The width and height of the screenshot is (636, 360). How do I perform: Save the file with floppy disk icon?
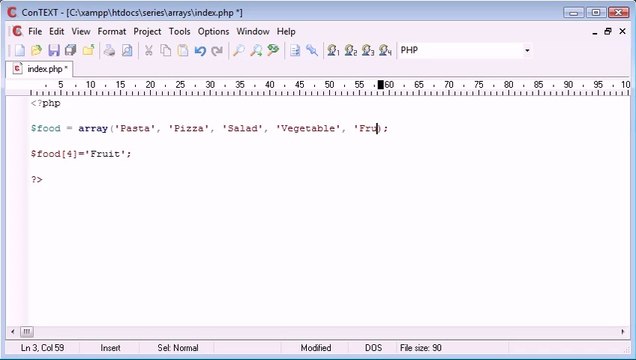54,50
